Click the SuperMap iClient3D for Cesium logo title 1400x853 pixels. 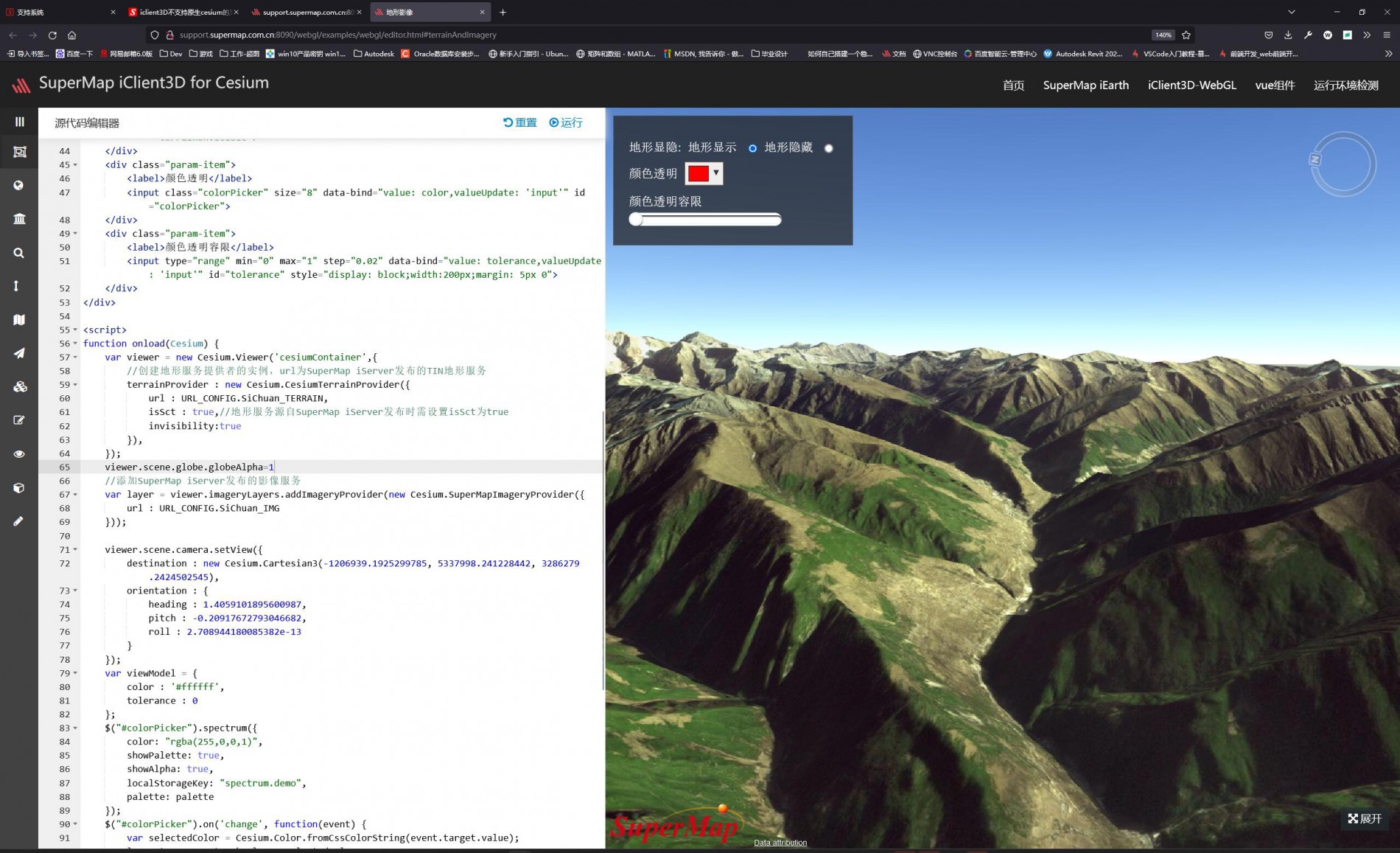coord(153,83)
